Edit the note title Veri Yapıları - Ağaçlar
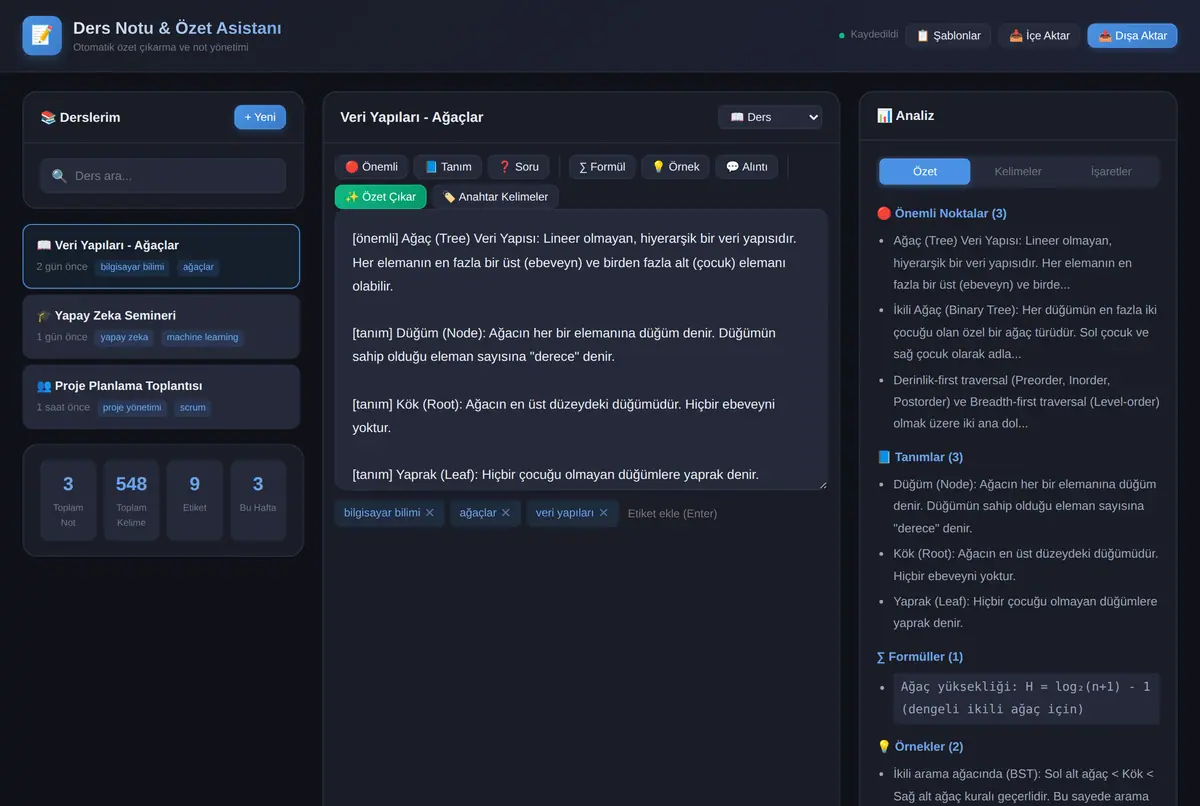Image resolution: width=1200 pixels, height=806 pixels. click(520, 117)
